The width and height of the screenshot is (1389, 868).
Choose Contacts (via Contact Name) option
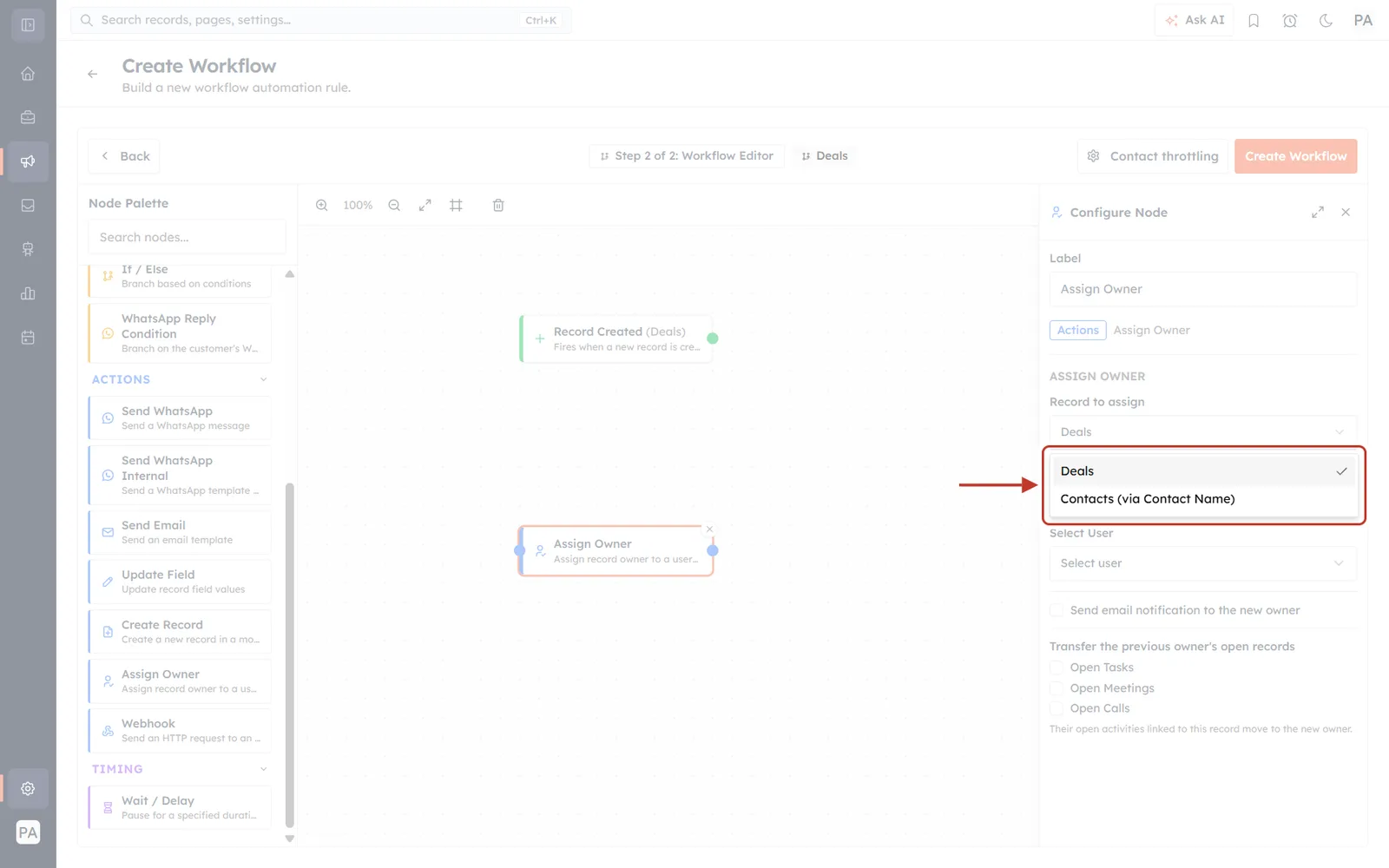[1203, 499]
